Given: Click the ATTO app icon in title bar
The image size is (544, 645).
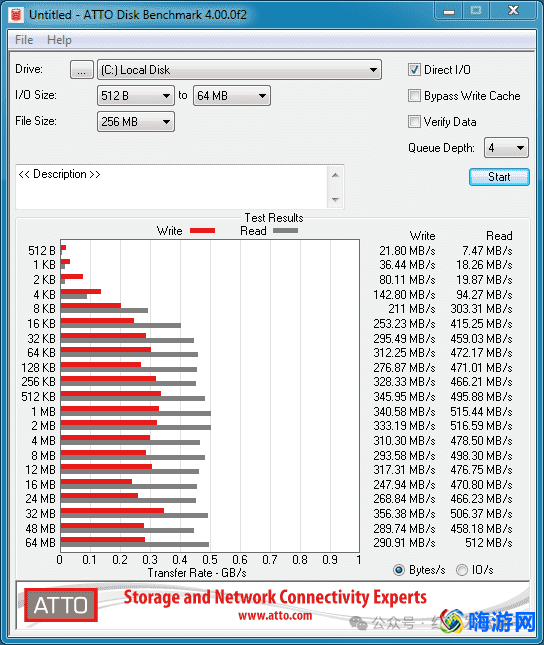Looking at the screenshot, I should click(16, 15).
